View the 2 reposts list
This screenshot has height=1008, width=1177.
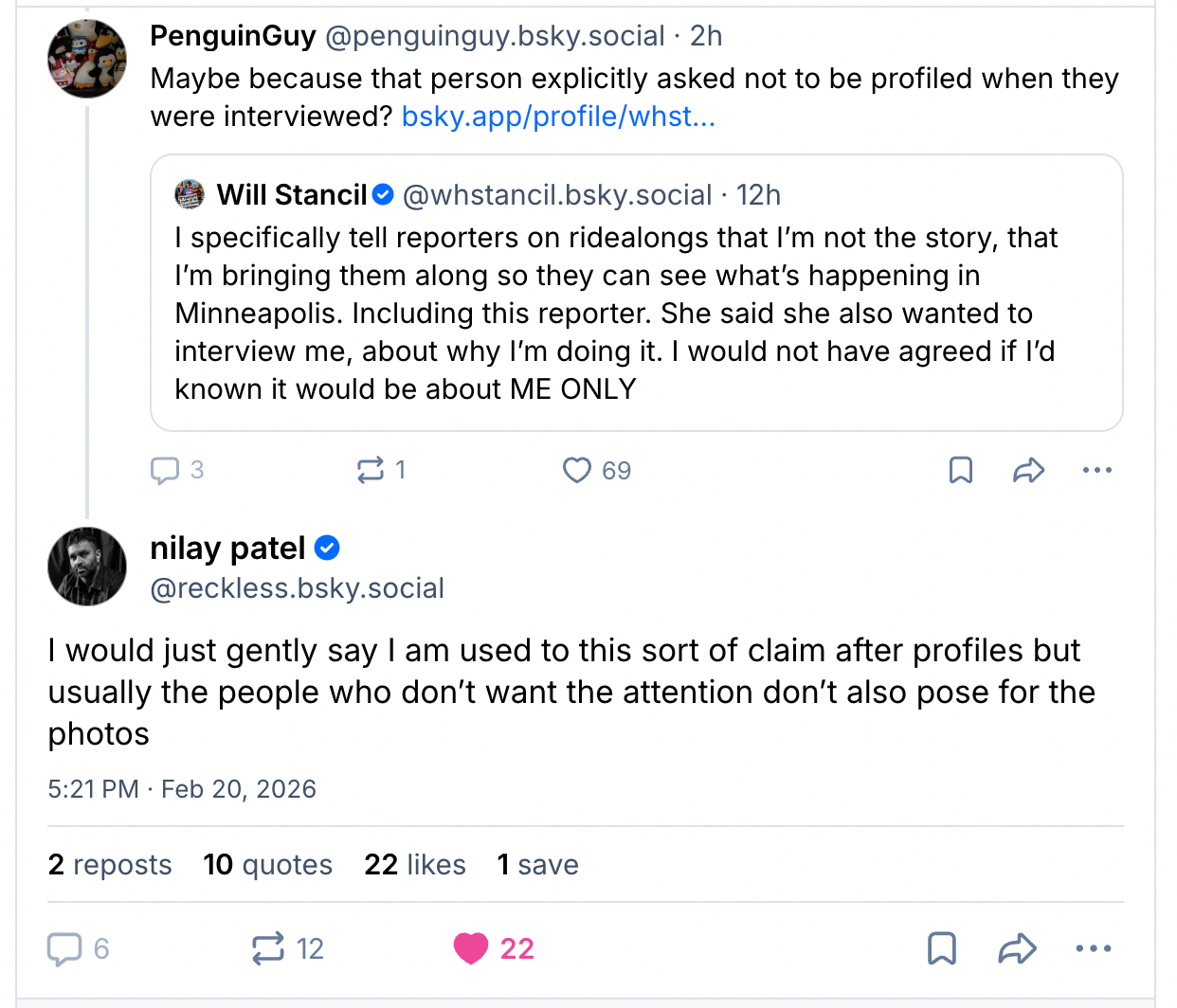tap(110, 865)
